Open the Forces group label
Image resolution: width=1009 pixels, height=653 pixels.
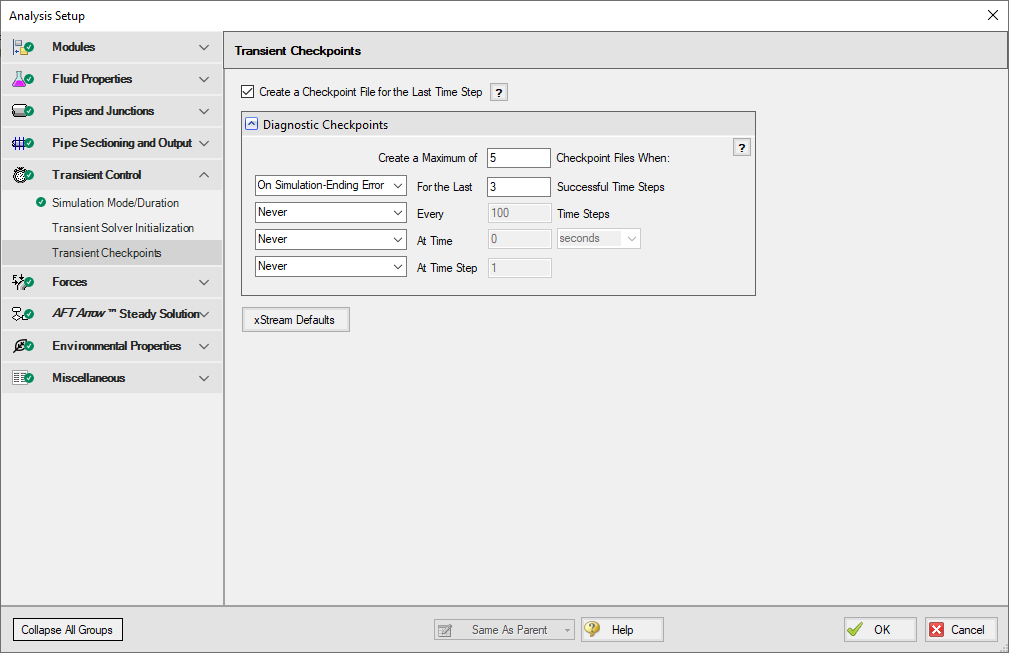click(69, 282)
